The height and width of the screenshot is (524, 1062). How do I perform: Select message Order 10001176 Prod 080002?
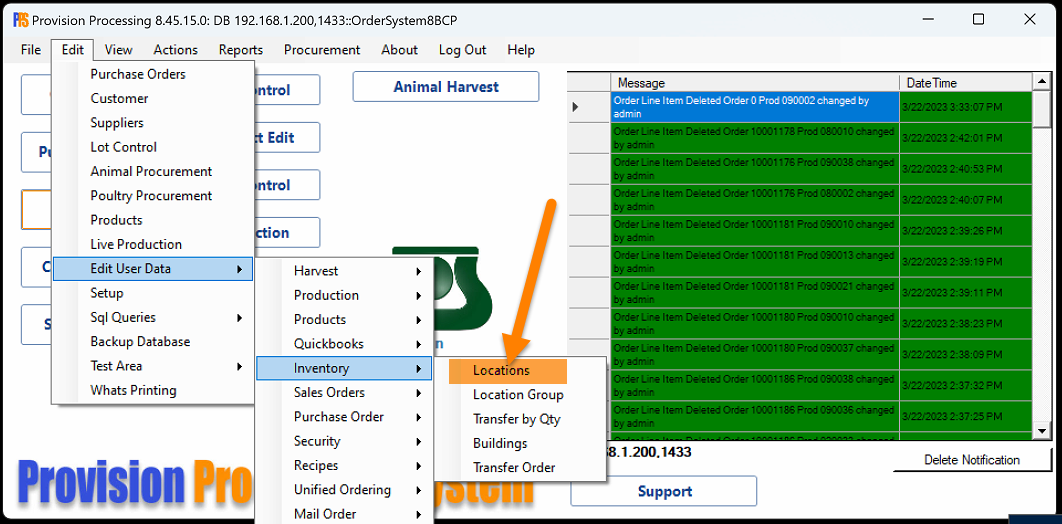click(x=755, y=200)
